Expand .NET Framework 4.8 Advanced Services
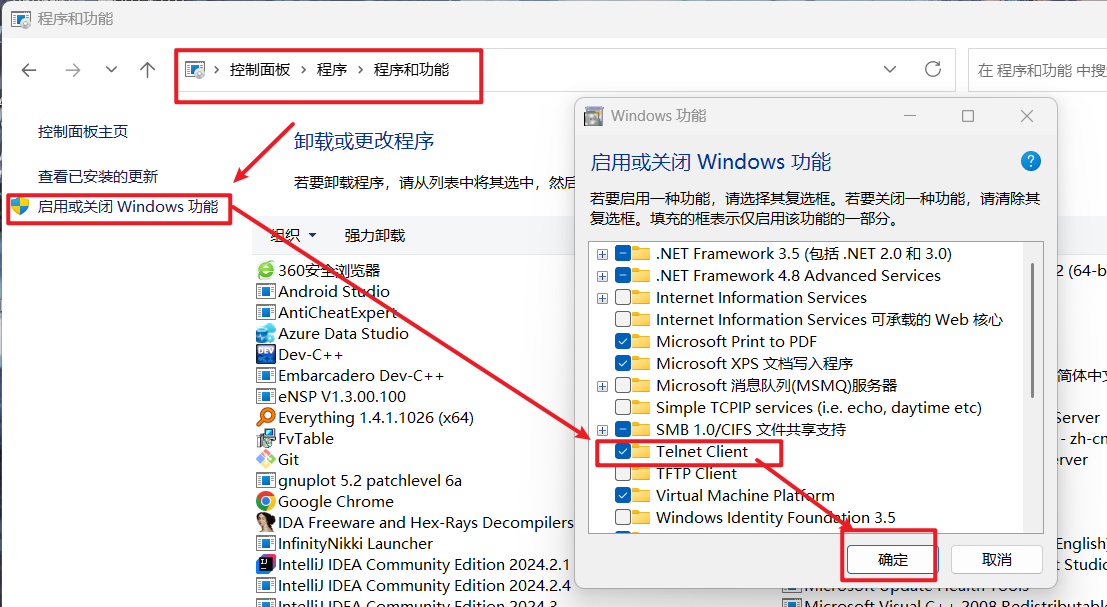This screenshot has width=1107, height=607. [x=602, y=276]
